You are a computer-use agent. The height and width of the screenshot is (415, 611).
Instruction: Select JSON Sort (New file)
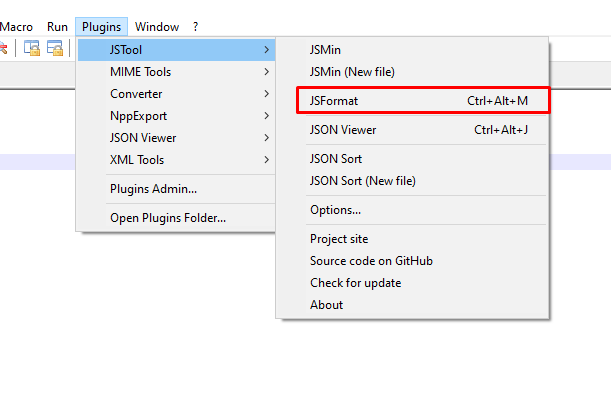point(412,181)
